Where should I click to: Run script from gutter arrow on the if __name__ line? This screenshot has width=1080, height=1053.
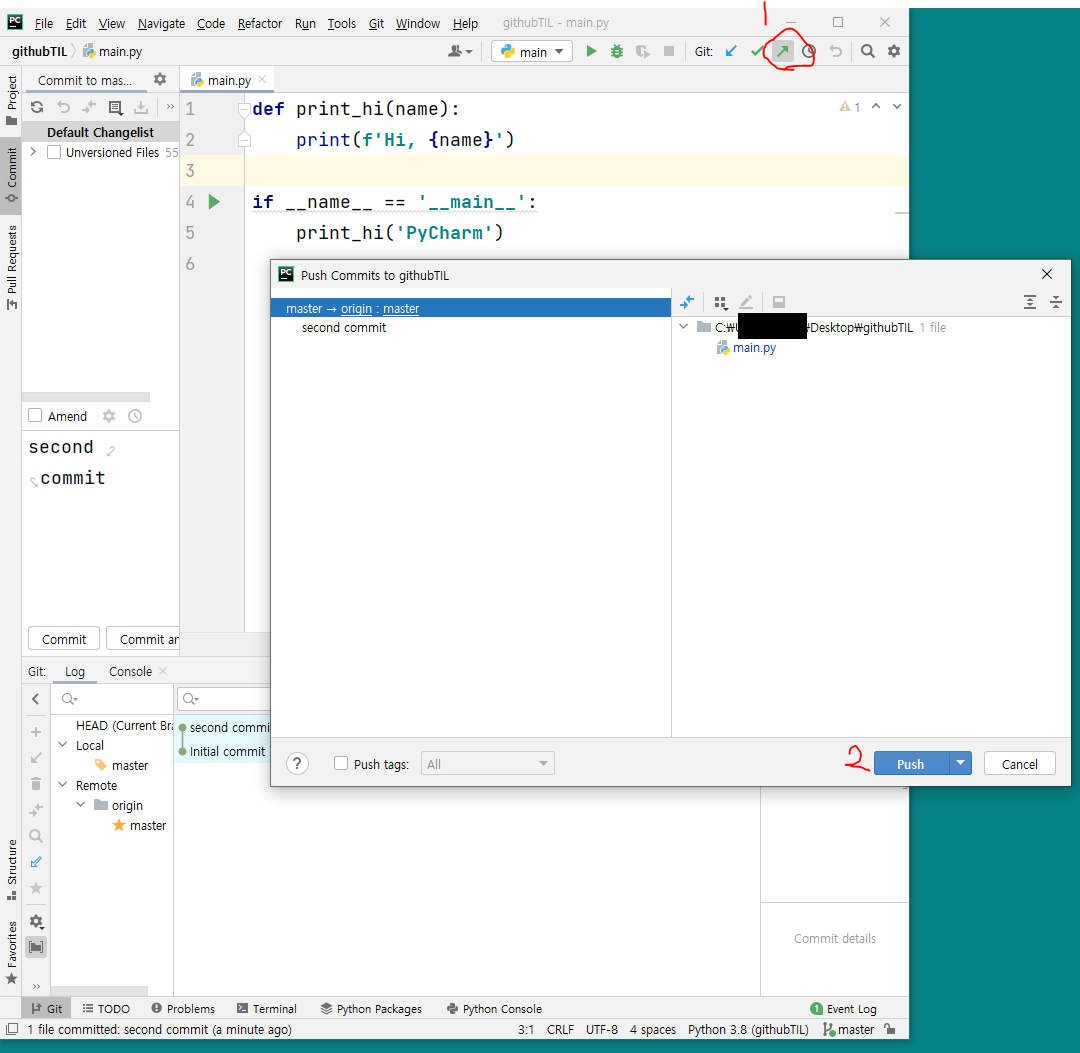click(214, 202)
